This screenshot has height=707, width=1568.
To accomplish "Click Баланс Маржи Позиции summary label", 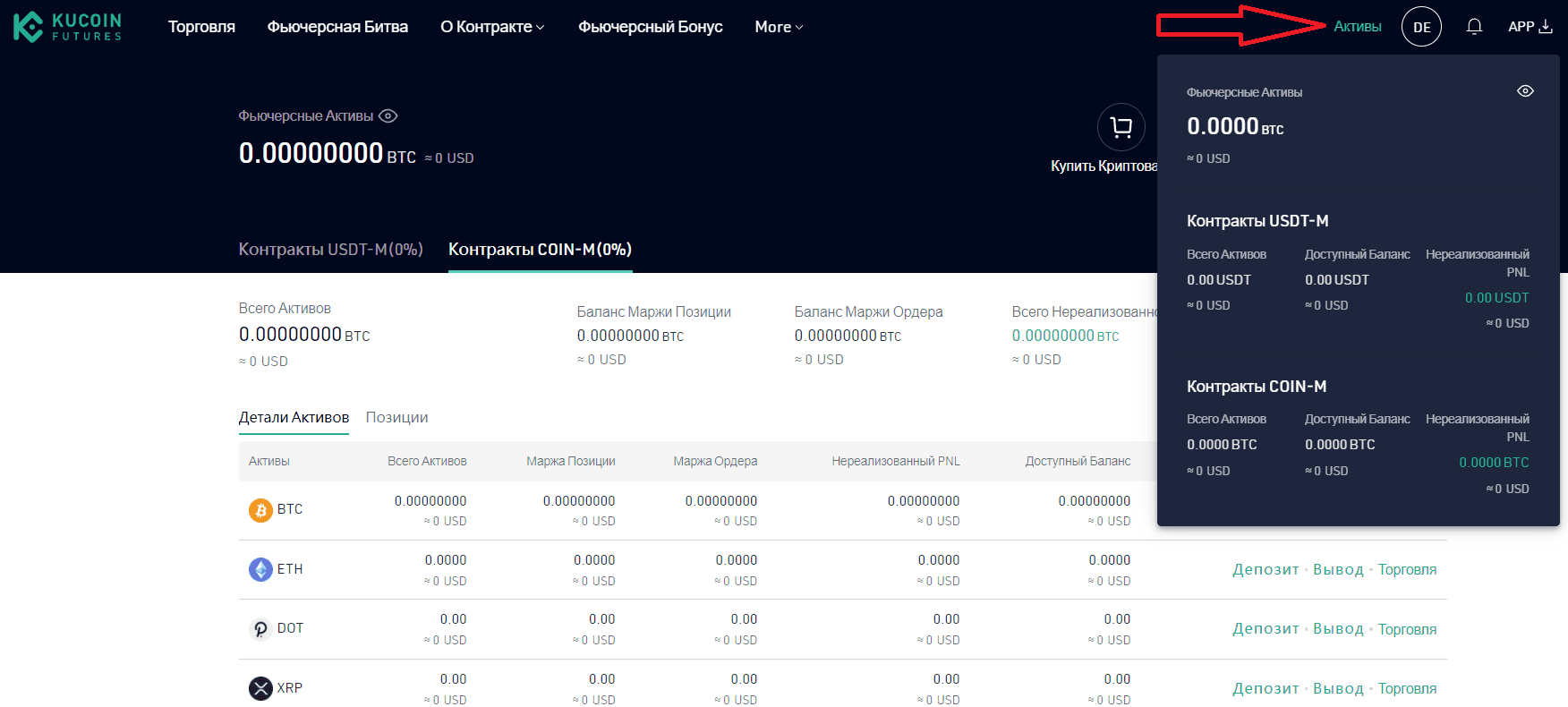I will click(654, 312).
